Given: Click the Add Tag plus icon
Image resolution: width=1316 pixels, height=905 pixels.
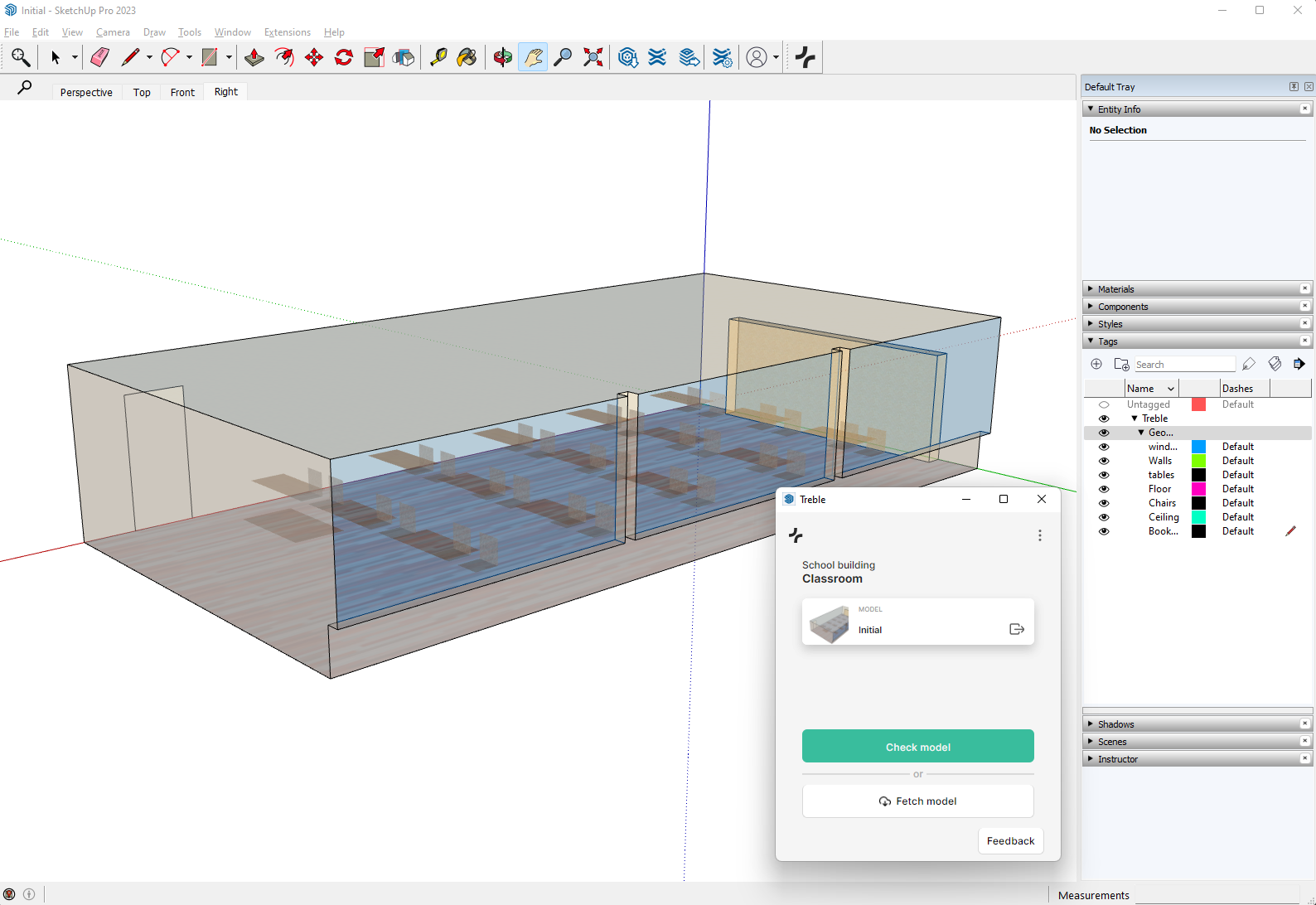Looking at the screenshot, I should point(1096,364).
